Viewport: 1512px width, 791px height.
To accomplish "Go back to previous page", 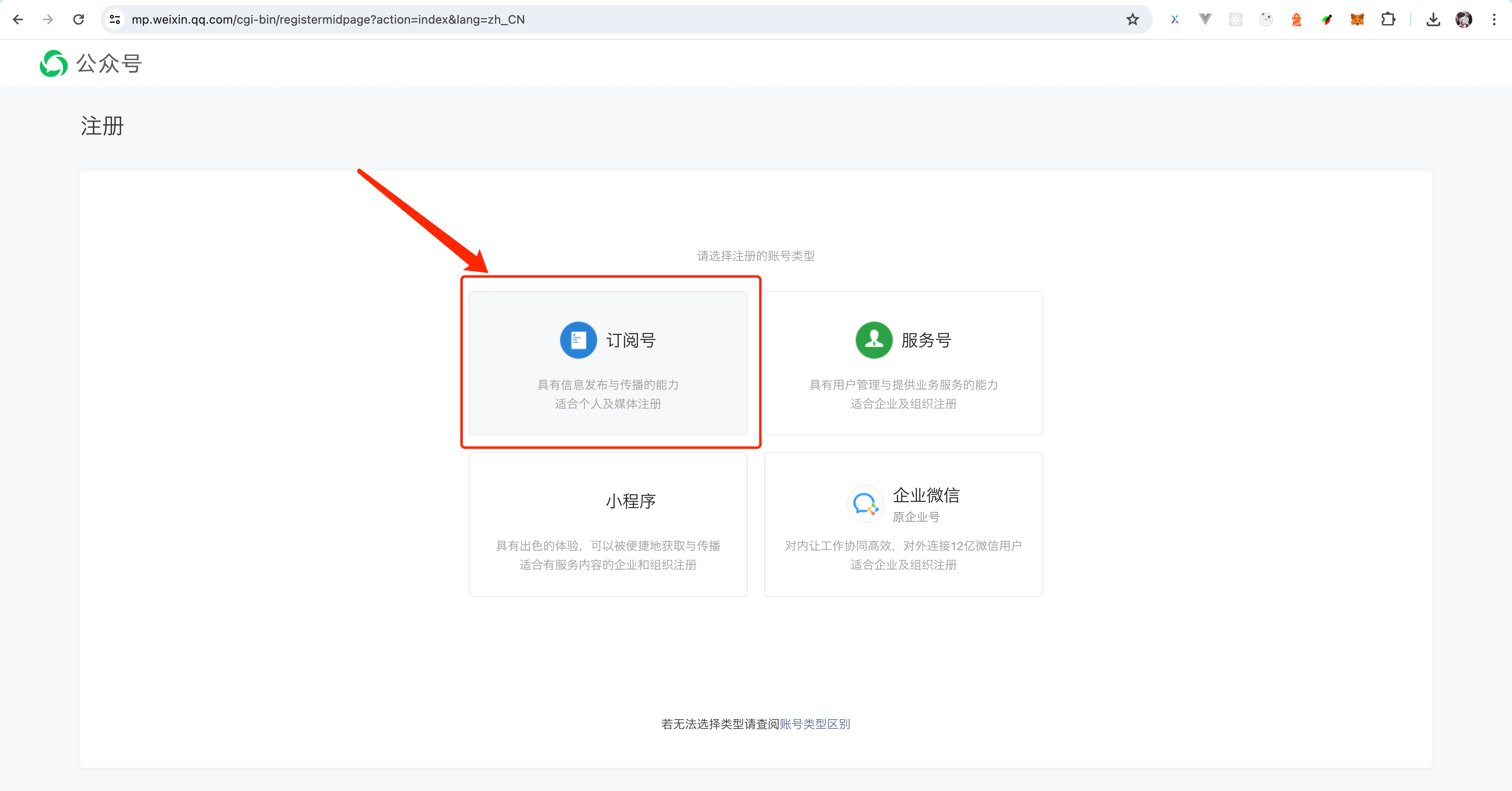I will coord(18,19).
